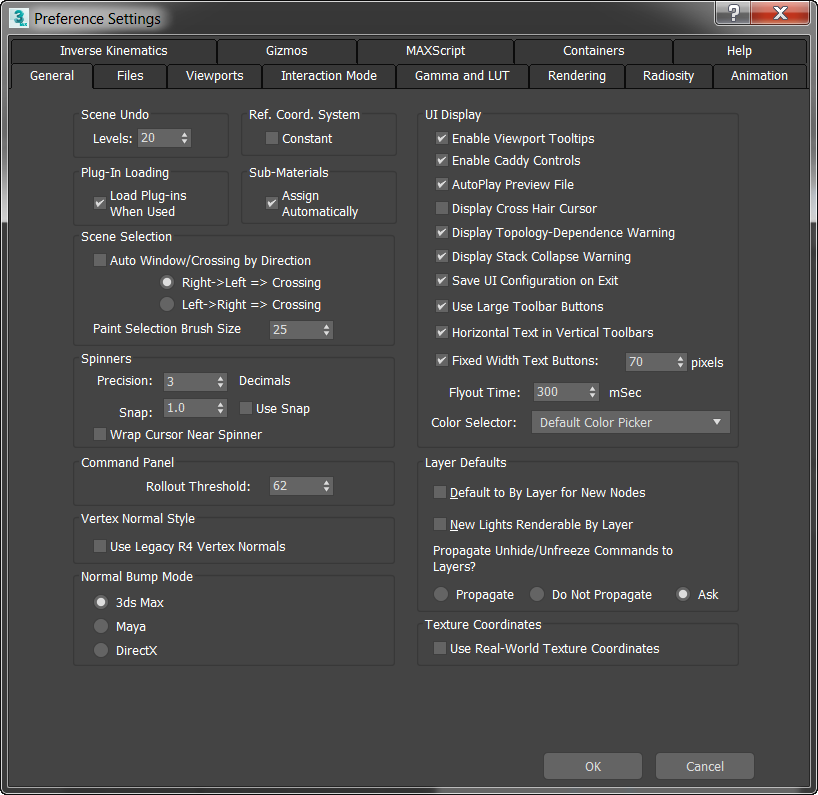Click the Paint Selection Brush Size spinner arrows

point(326,330)
